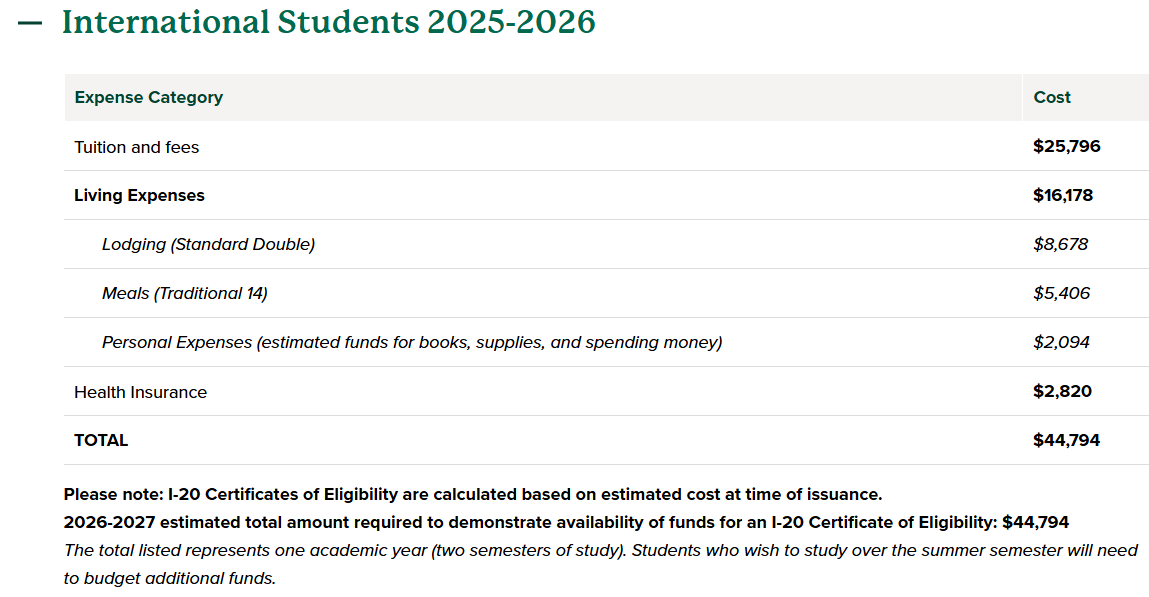Click the Cost column header

(x=1052, y=97)
